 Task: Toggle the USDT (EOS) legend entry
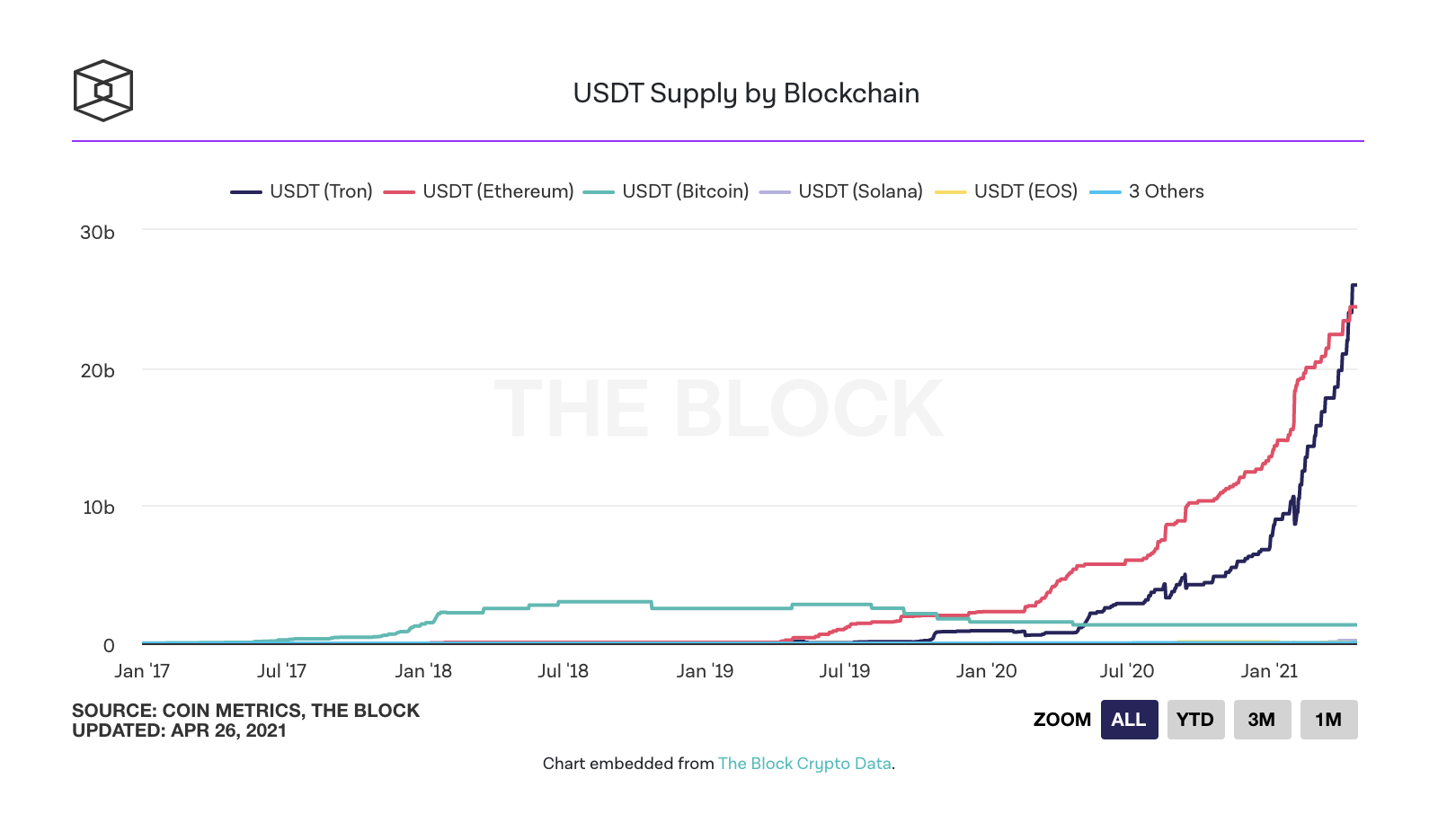coord(1006,191)
